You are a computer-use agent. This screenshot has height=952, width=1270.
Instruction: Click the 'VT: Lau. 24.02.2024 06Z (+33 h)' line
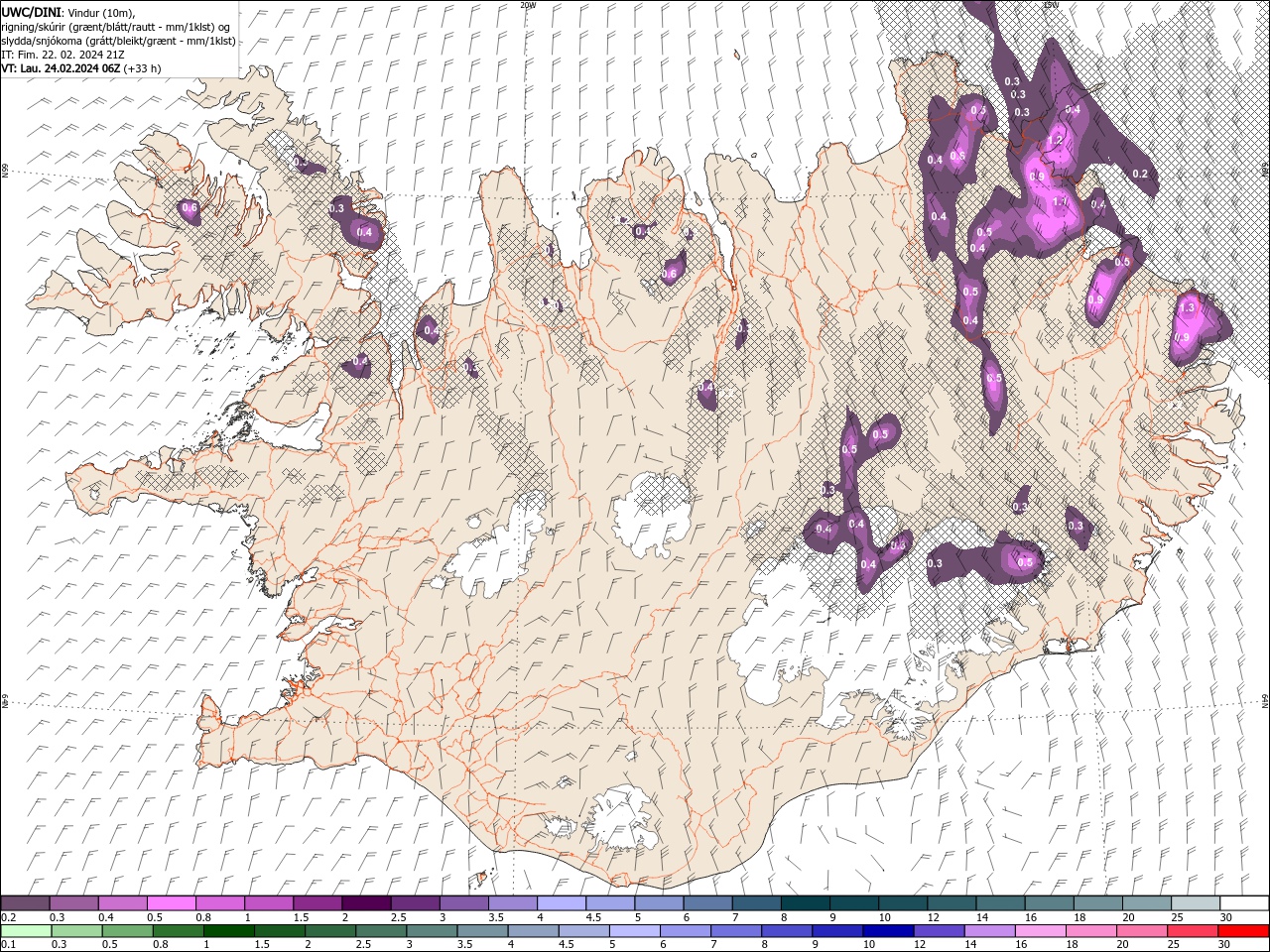pos(81,68)
